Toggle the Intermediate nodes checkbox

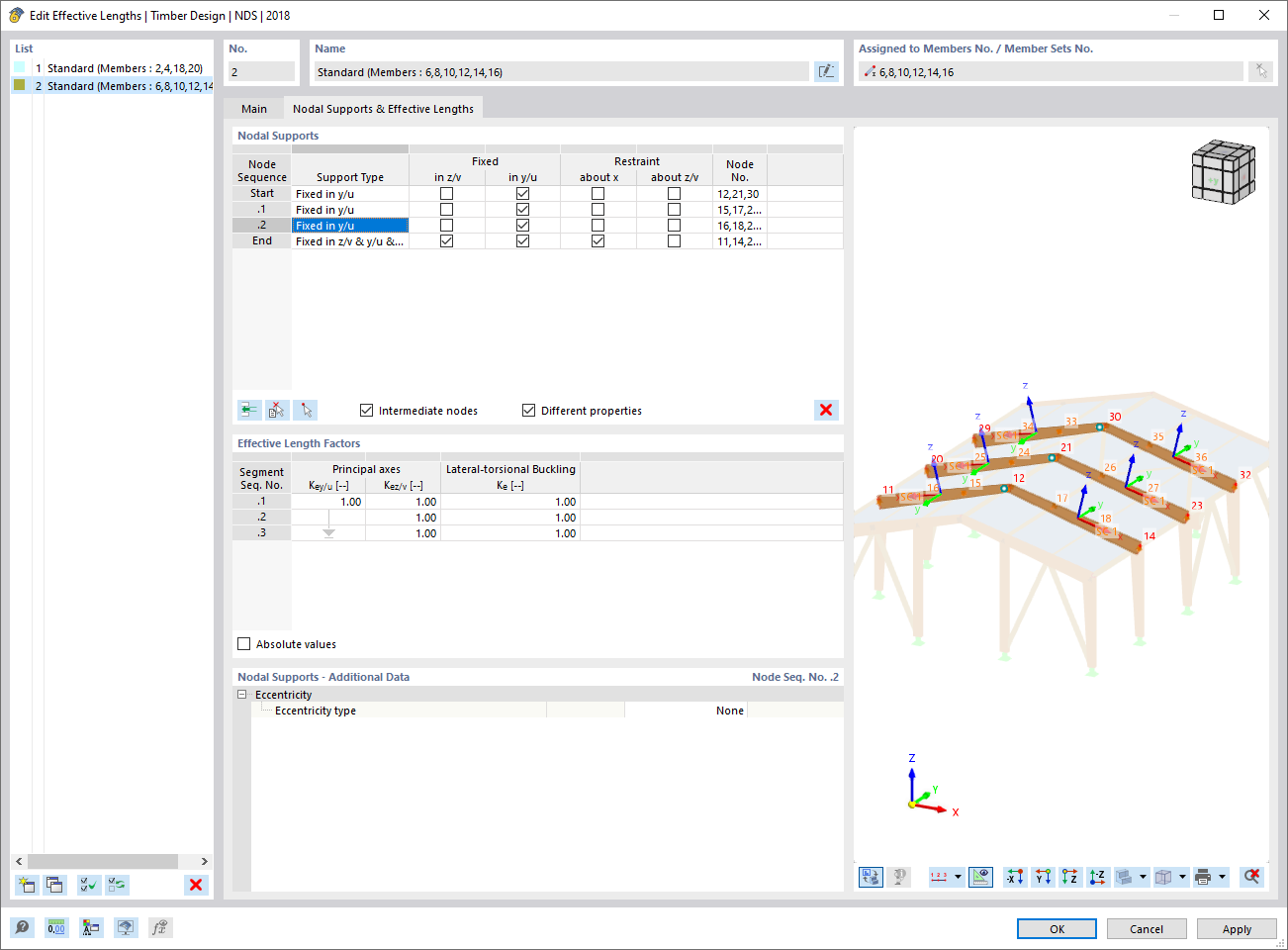point(366,410)
